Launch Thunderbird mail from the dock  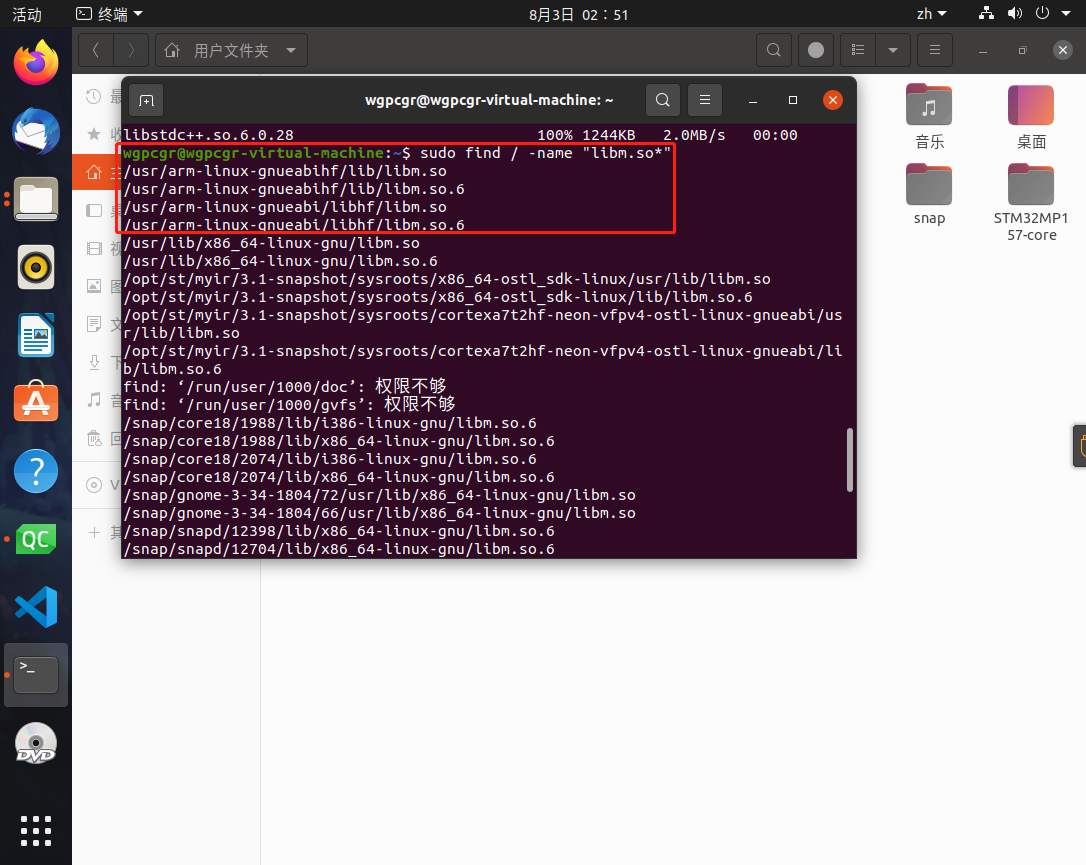pyautogui.click(x=36, y=131)
